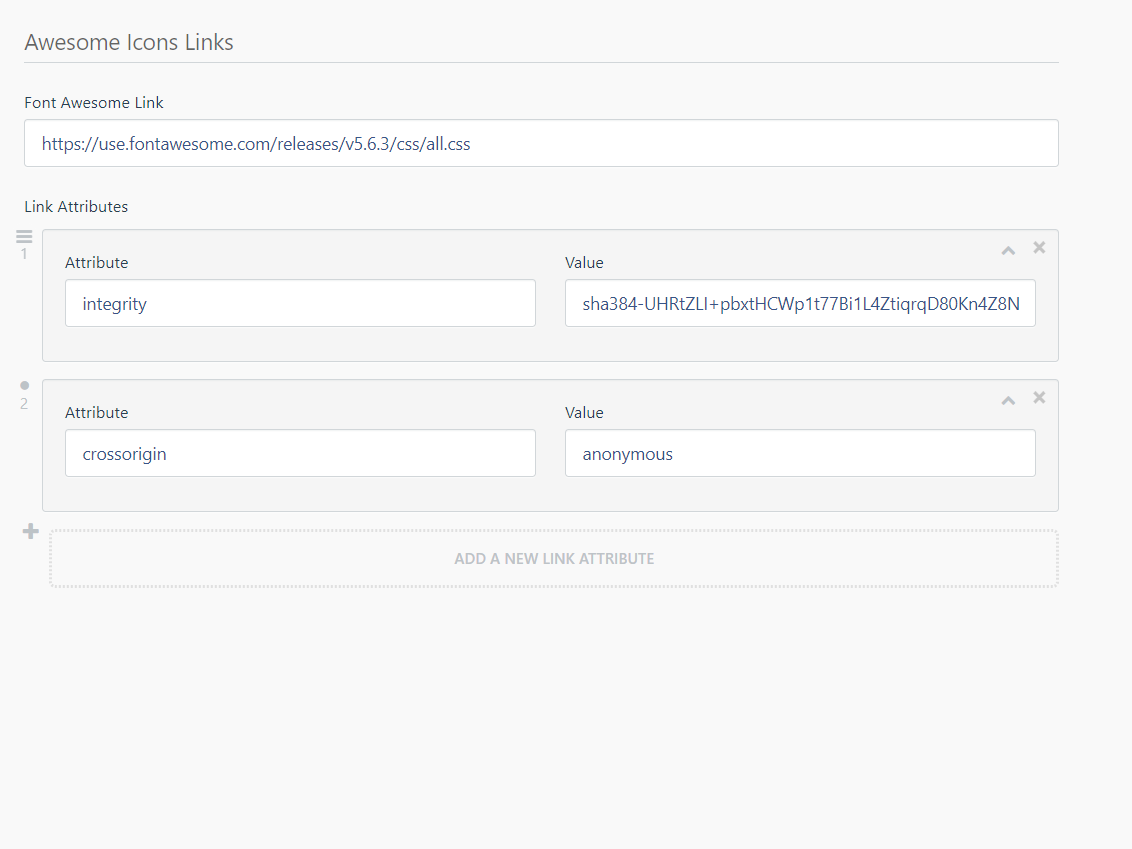Click the row number 1 next to the integrity row

point(24,254)
